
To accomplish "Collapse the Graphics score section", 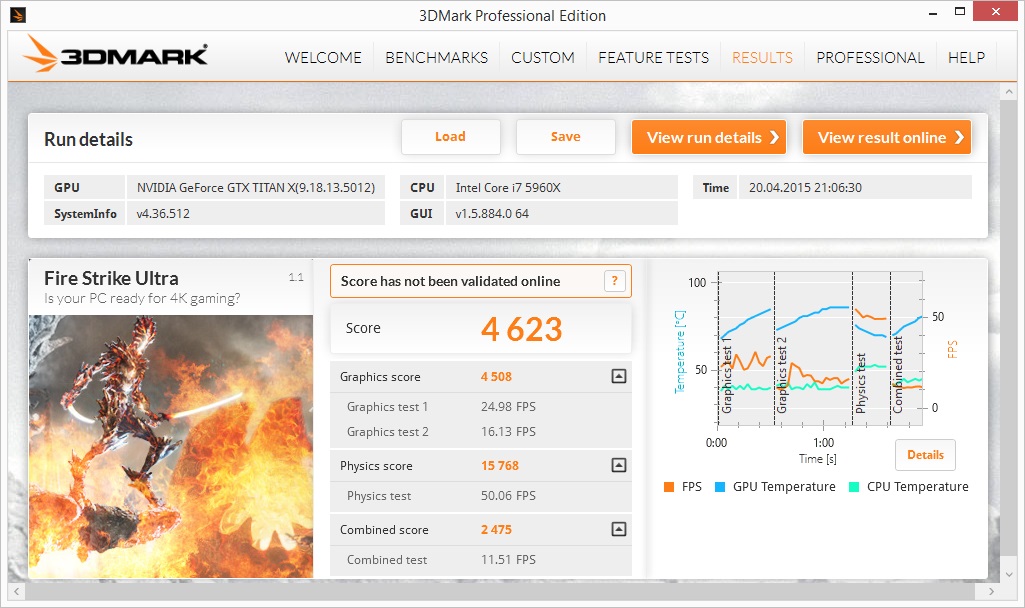I will click(x=618, y=376).
